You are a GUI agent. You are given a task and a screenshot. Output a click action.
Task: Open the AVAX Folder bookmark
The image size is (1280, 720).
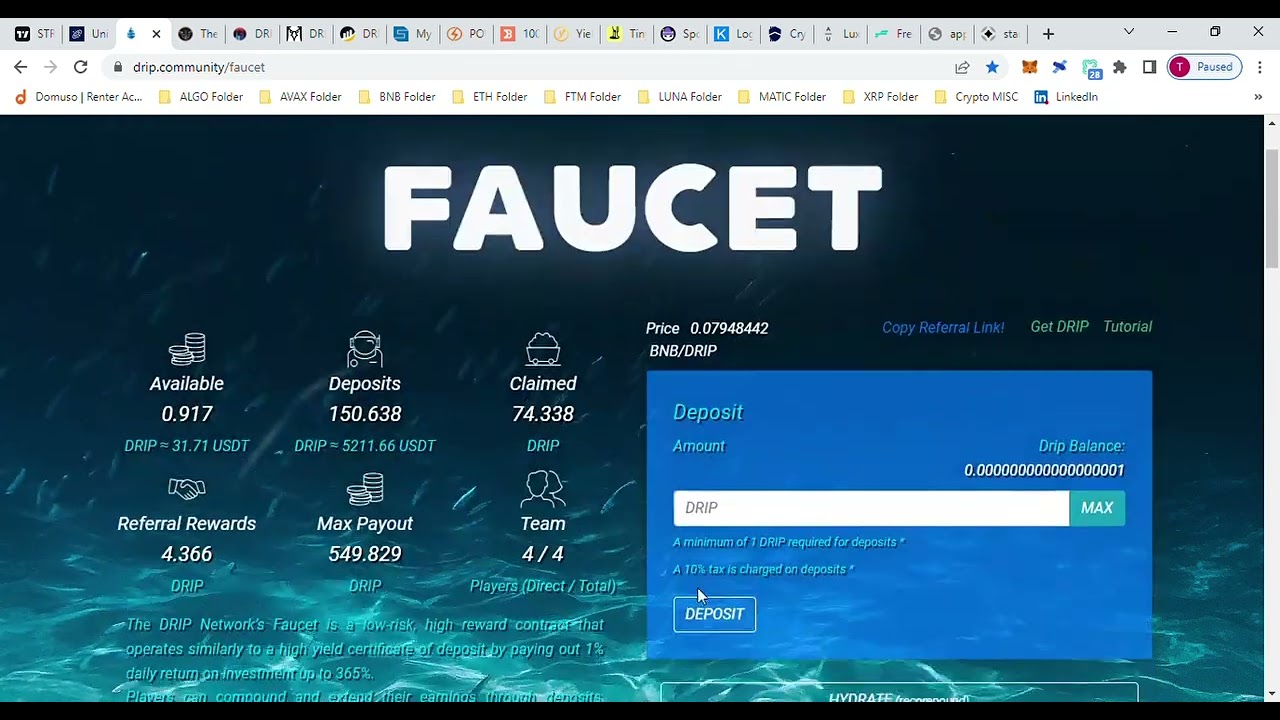coord(299,97)
